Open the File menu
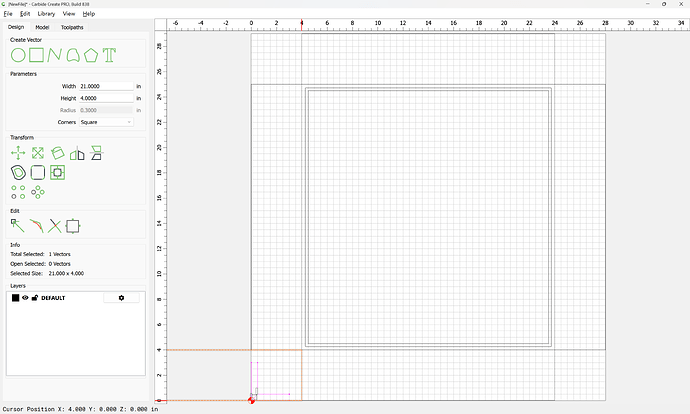Image resolution: width=690 pixels, height=414 pixels. 8,14
